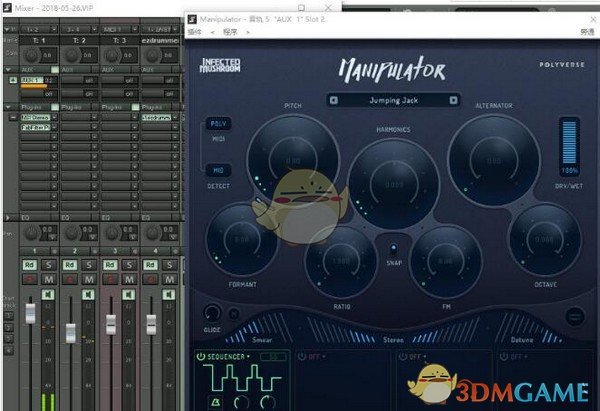This screenshot has width=600, height=411.
Task: Arm record on mixer channel 4
Action: tap(150, 279)
